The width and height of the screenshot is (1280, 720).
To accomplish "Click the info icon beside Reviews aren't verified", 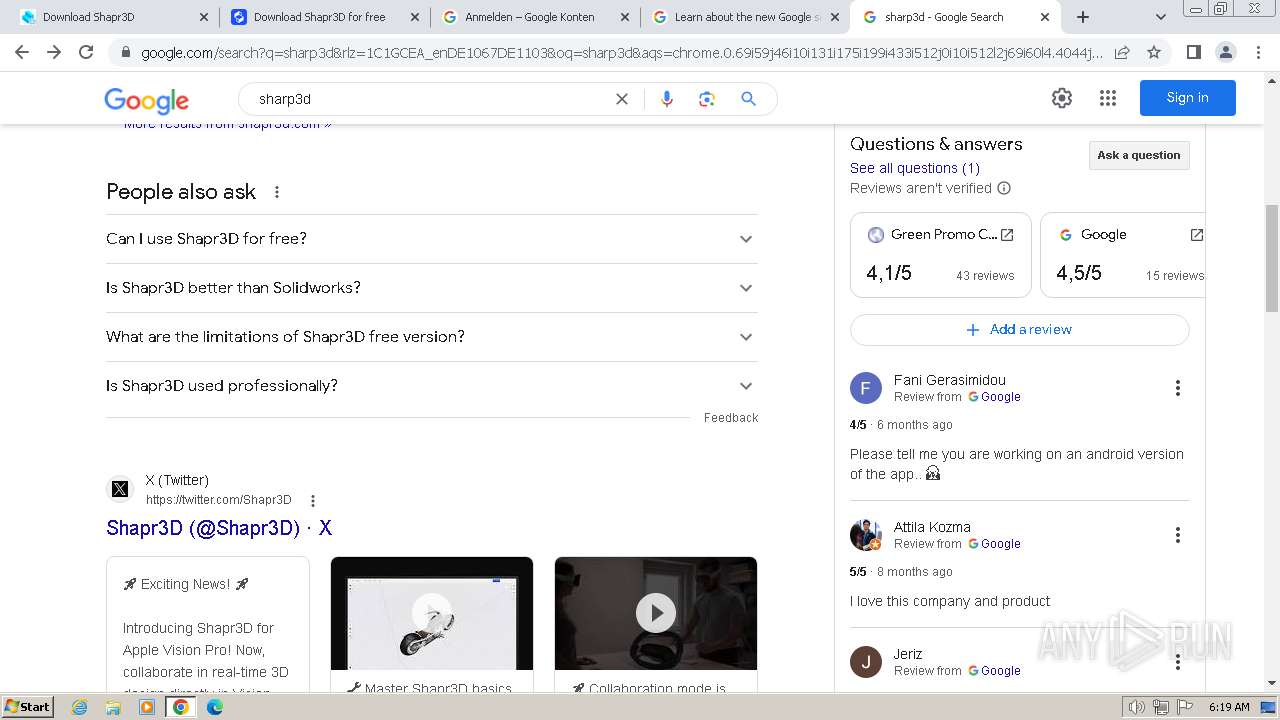I will (x=1004, y=188).
